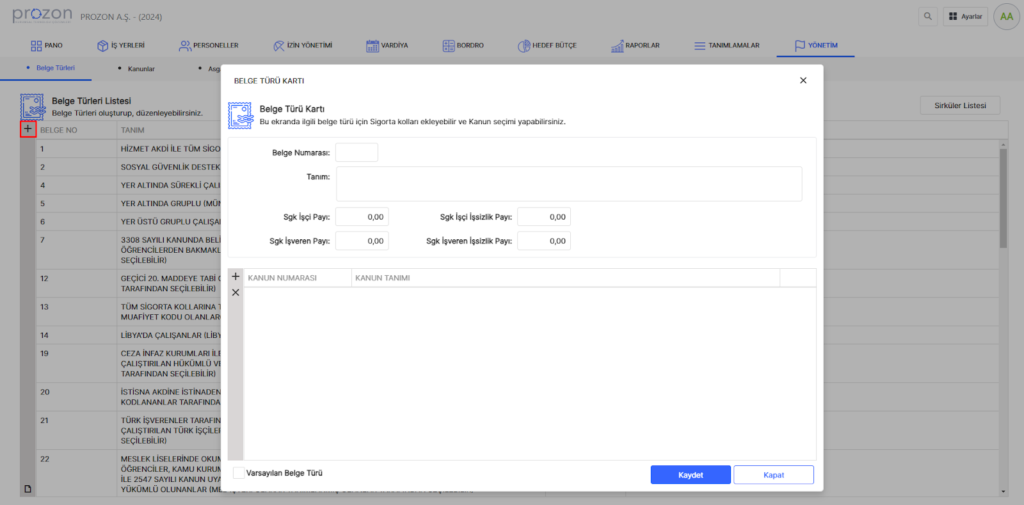
Task: Click the Tanım text area
Action: (x=568, y=184)
